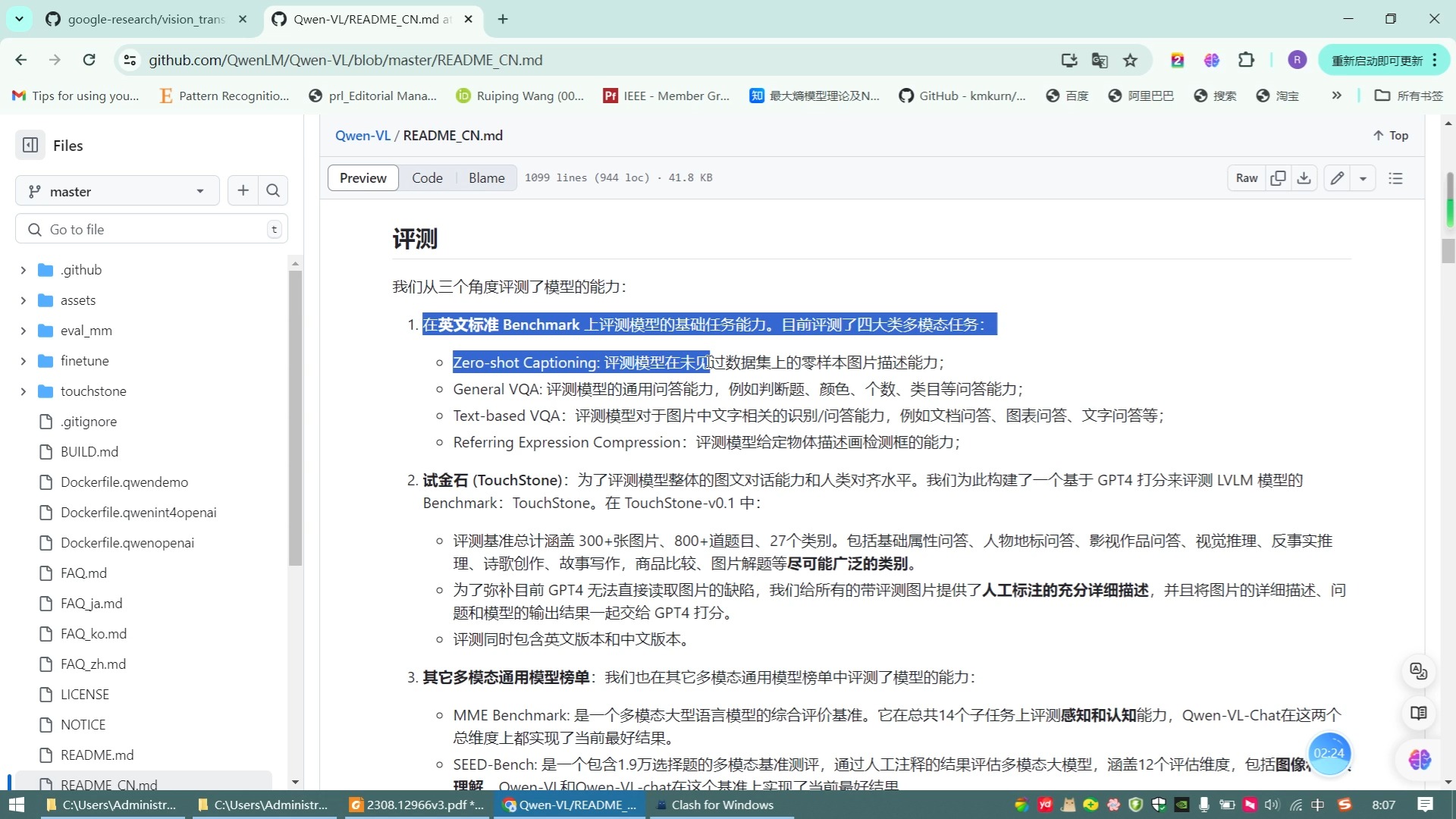Click blue 02:24 timer bubble
Screen dimensions: 1456x819
(1329, 753)
